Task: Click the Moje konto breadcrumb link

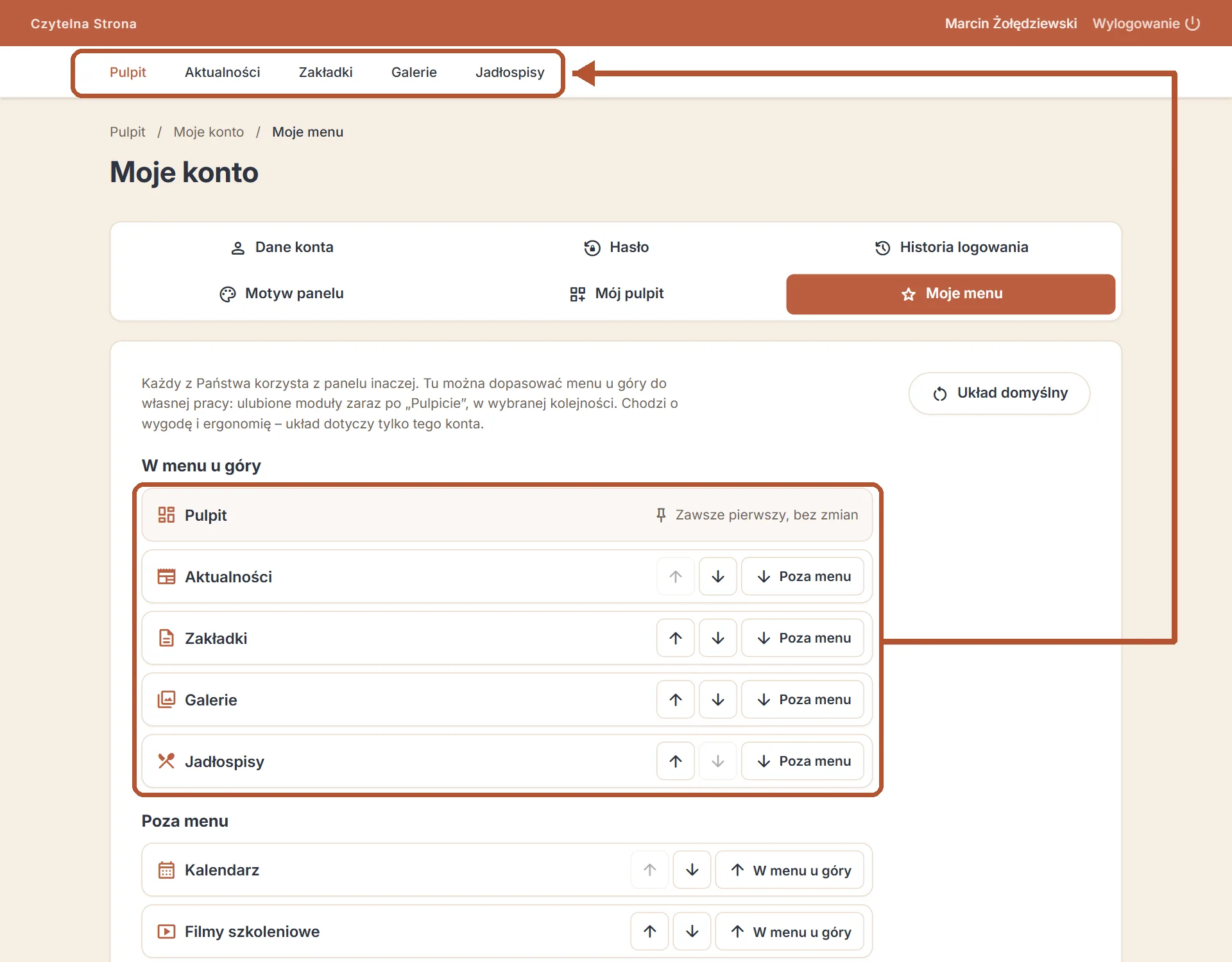Action: [x=209, y=132]
